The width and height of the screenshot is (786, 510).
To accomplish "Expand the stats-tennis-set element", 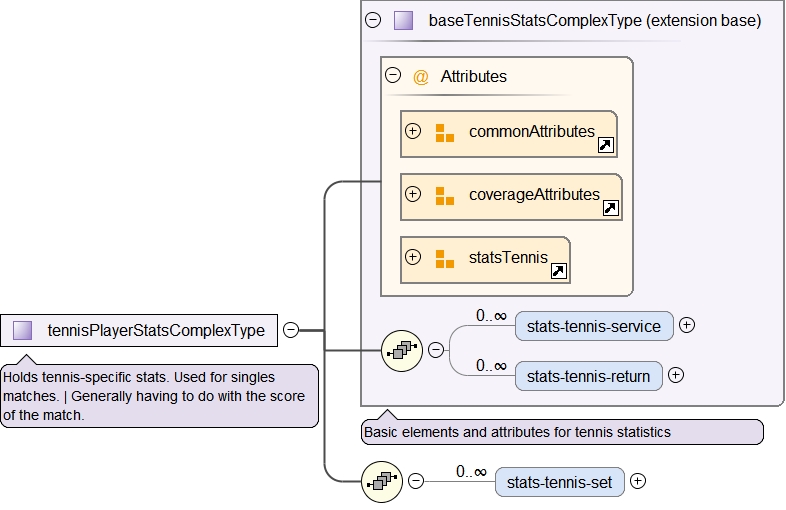I will click(x=638, y=481).
